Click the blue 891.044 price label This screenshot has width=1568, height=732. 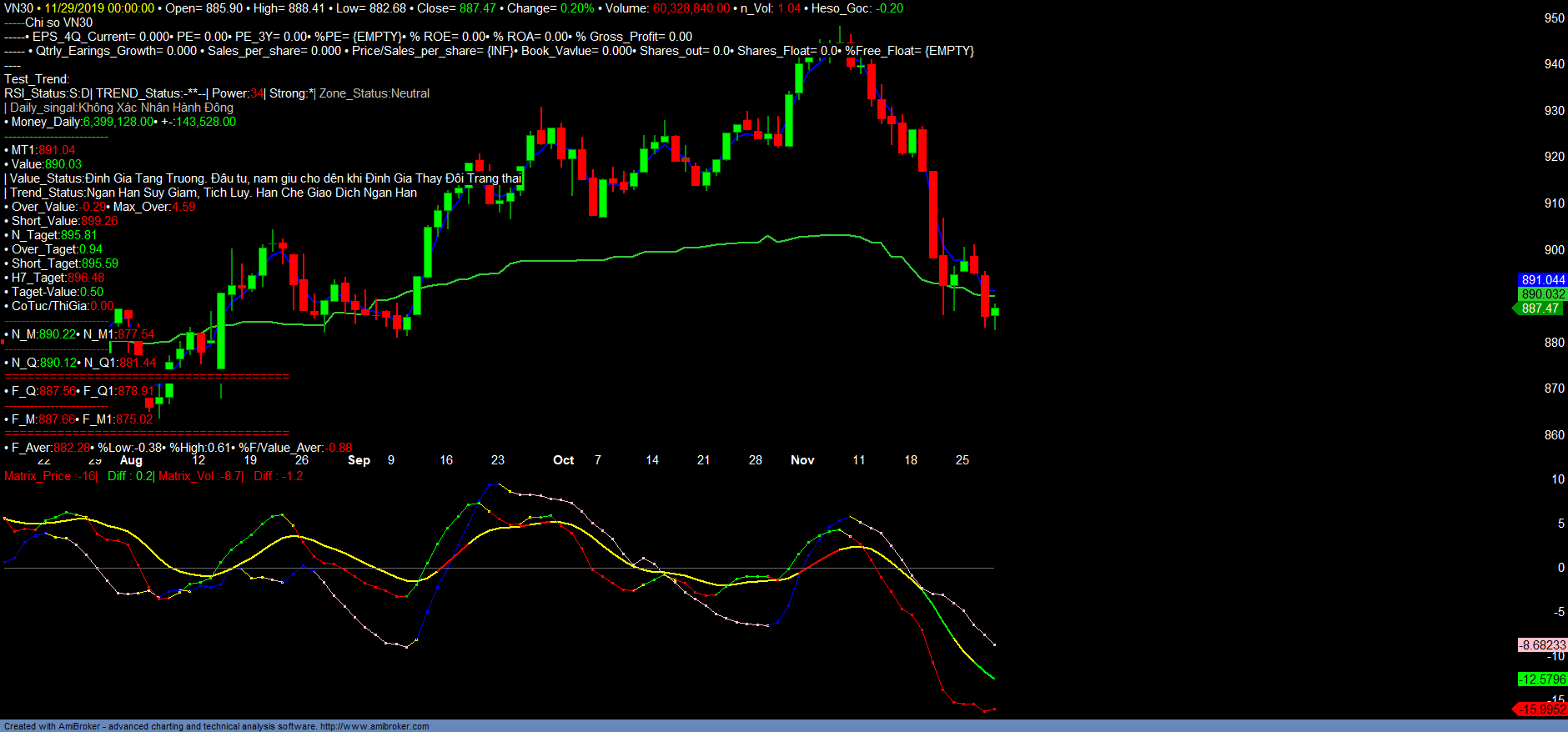[1542, 280]
